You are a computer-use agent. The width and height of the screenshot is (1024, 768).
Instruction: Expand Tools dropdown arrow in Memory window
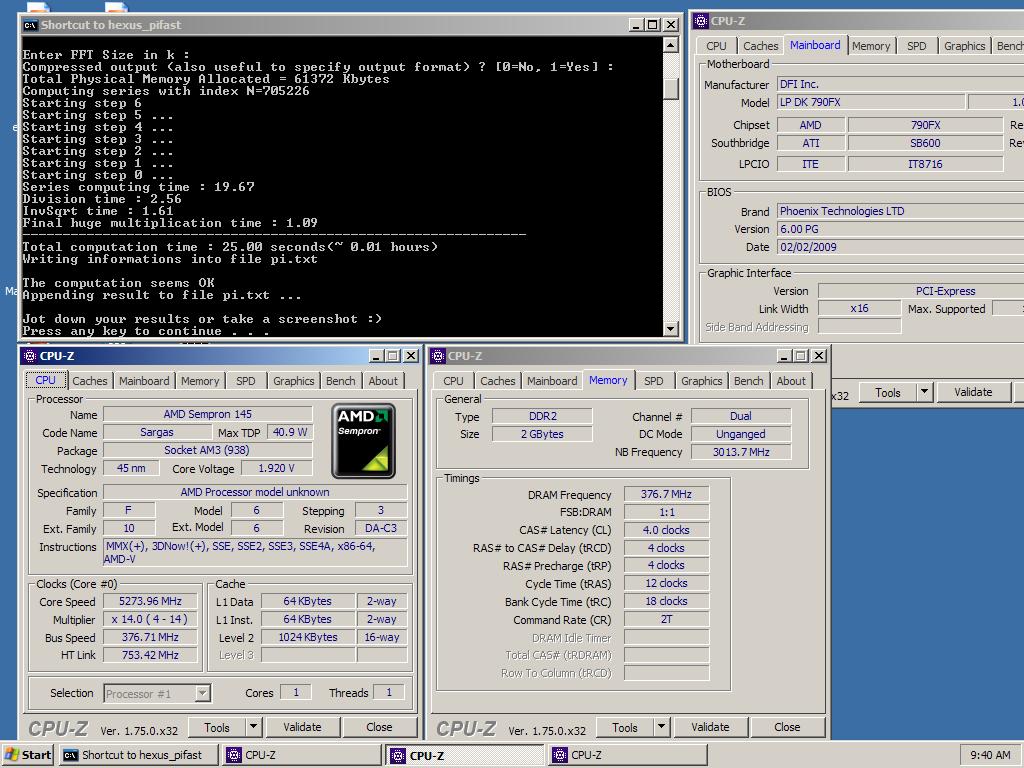(662, 727)
